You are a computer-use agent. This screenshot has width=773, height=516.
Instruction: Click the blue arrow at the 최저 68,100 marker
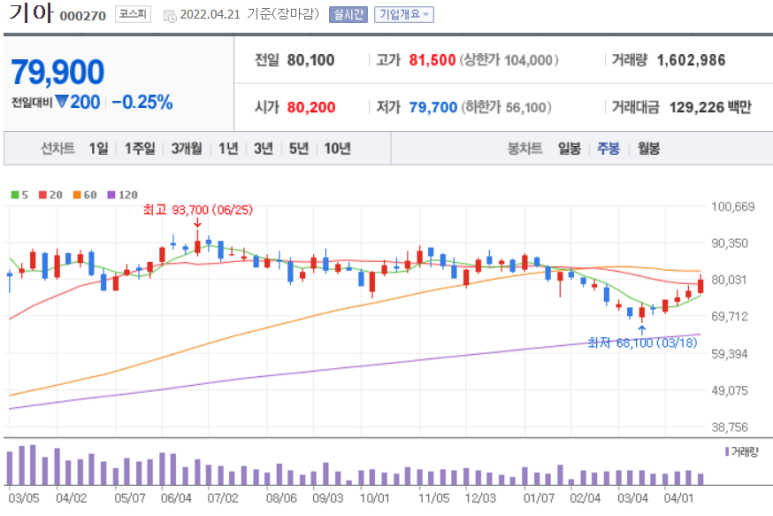640,328
